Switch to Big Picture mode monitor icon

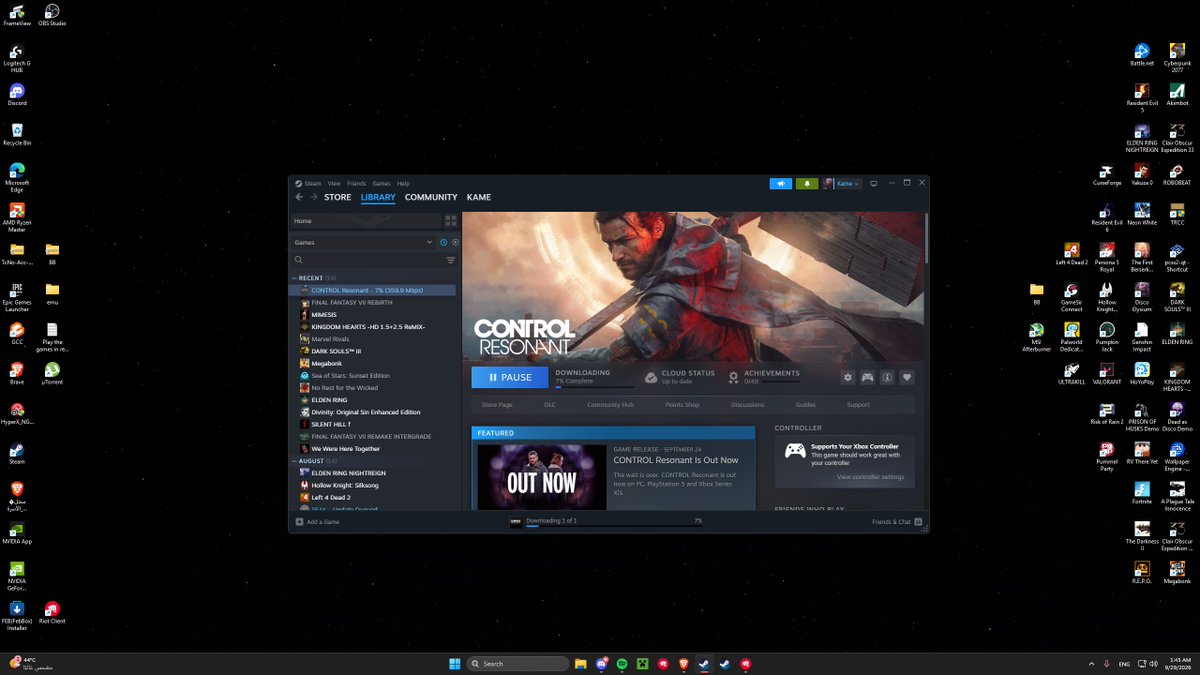(x=873, y=184)
